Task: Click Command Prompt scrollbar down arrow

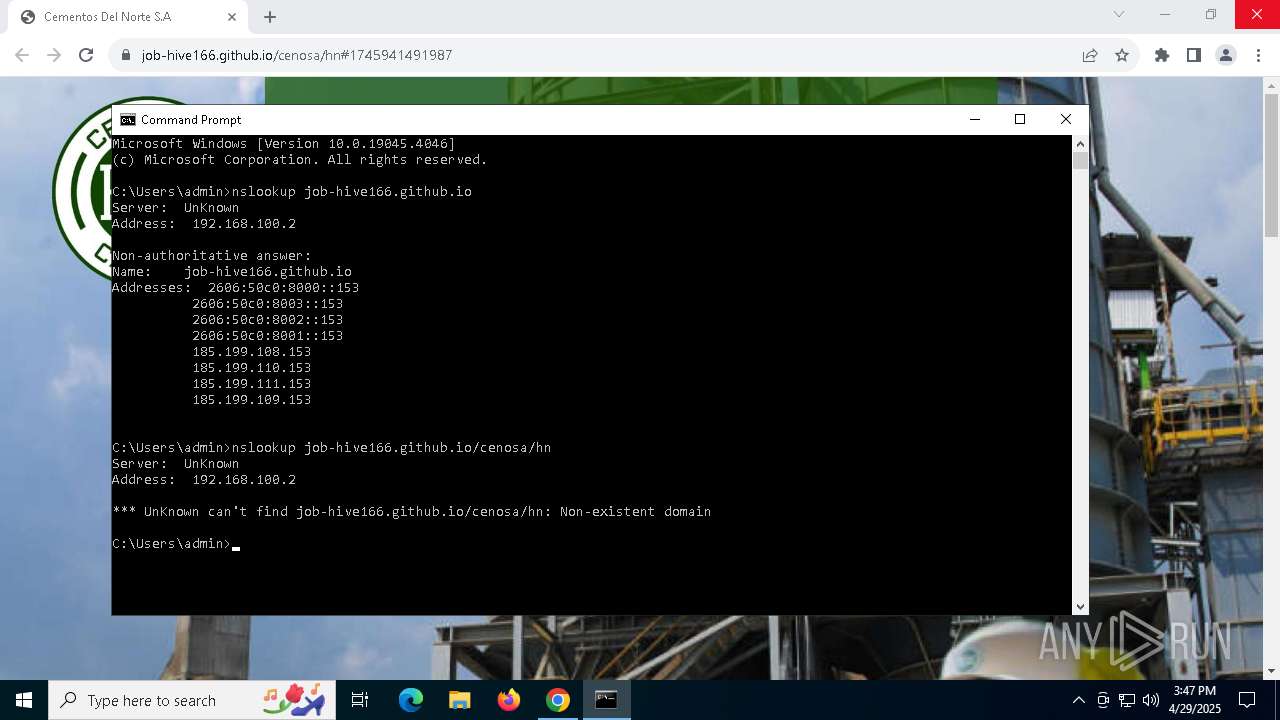Action: point(1080,606)
